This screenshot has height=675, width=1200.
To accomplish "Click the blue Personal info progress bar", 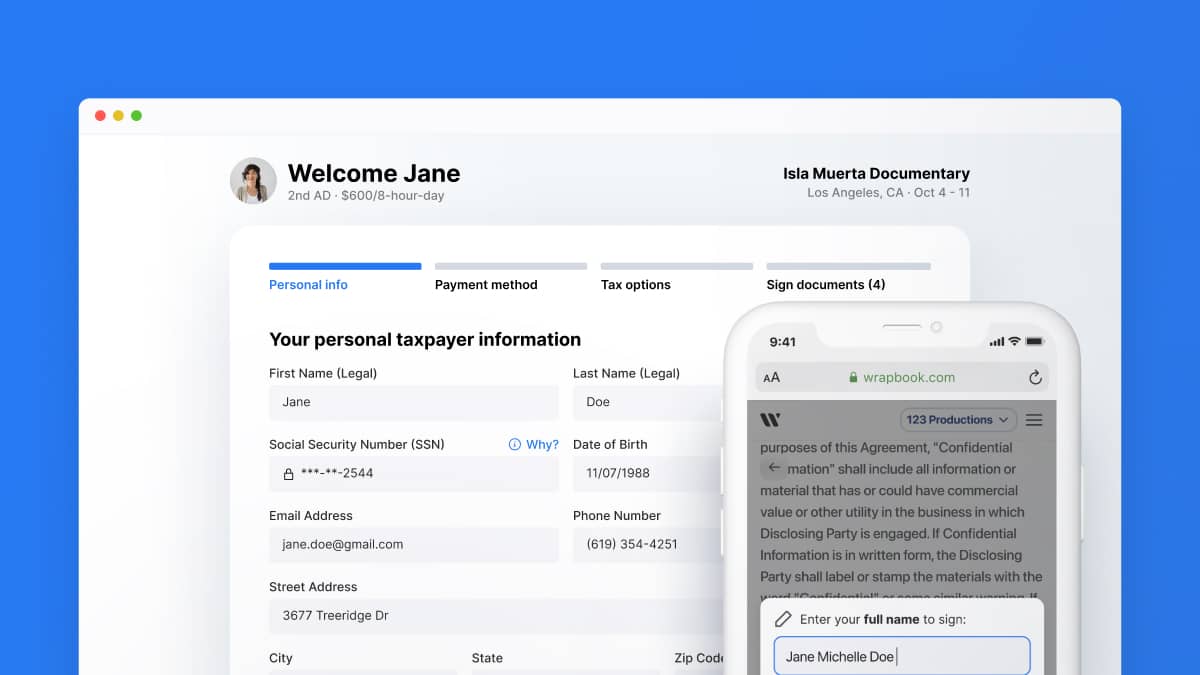I will pyautogui.click(x=345, y=266).
